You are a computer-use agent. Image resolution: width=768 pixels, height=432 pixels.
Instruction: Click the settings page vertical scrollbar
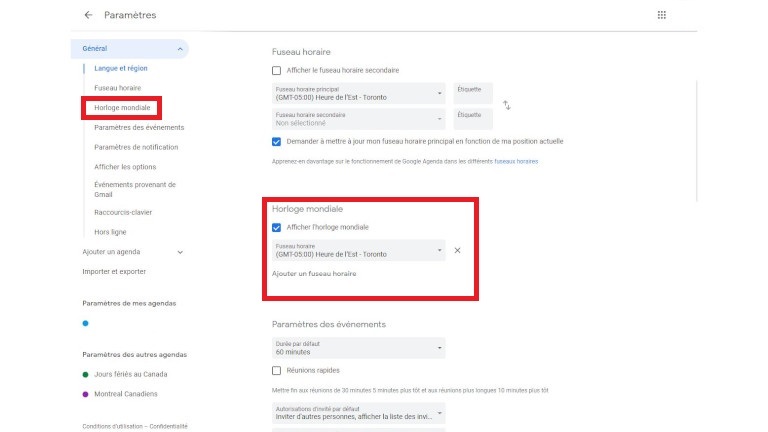(x=696, y=141)
